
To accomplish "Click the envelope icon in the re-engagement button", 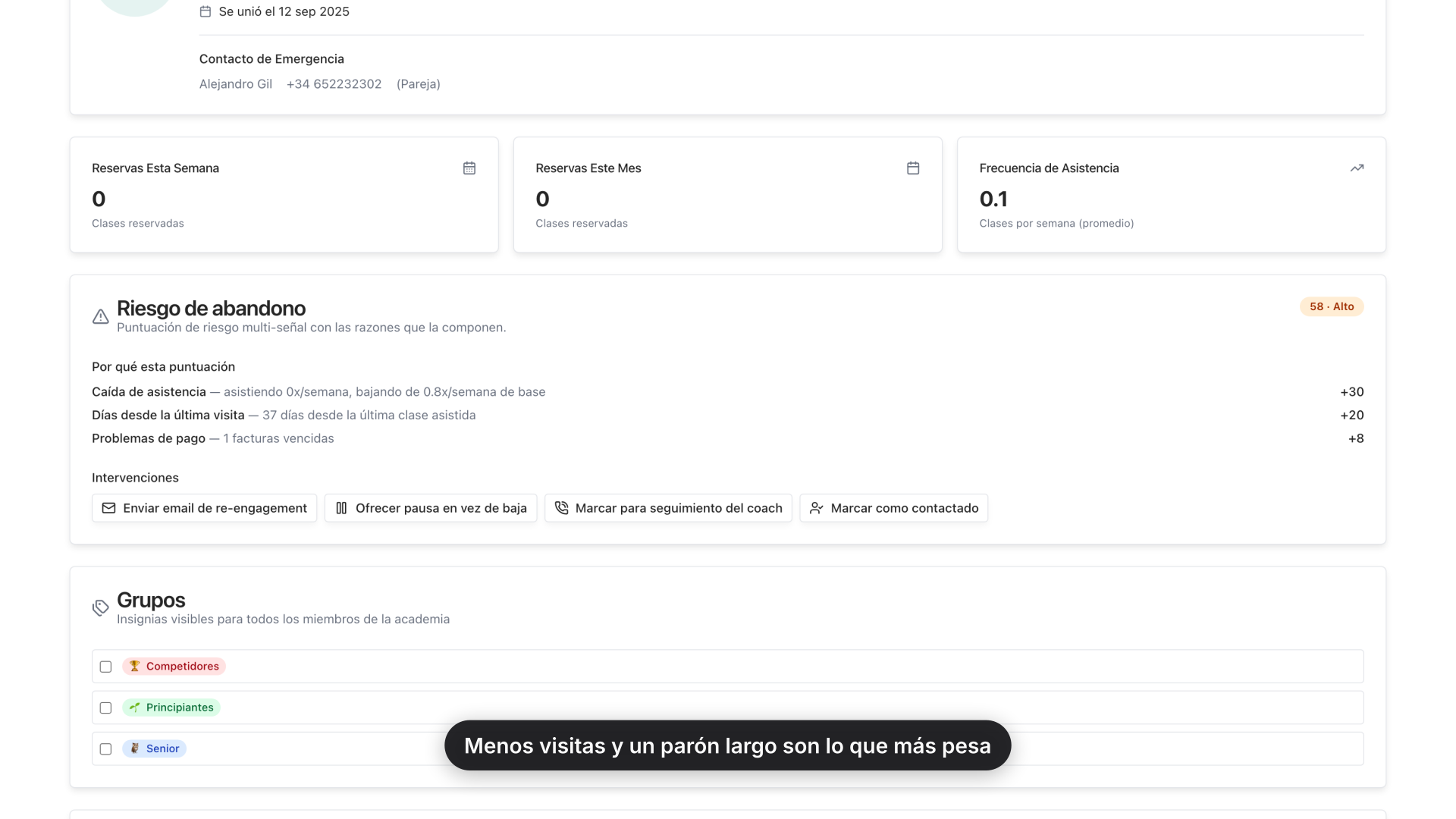I will pyautogui.click(x=109, y=508).
